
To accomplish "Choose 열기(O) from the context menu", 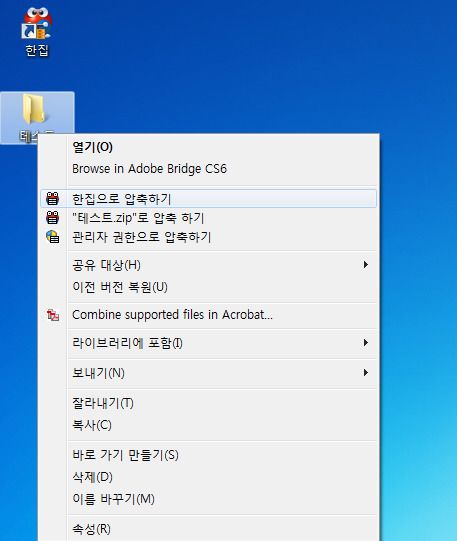I will coord(208,148).
